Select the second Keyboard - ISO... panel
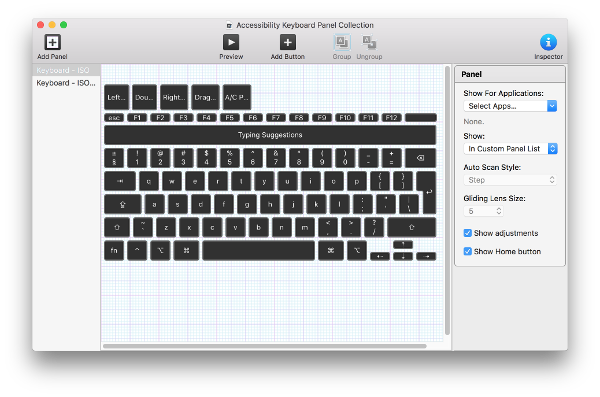Image resolution: width=600 pixels, height=397 pixels. (66, 83)
